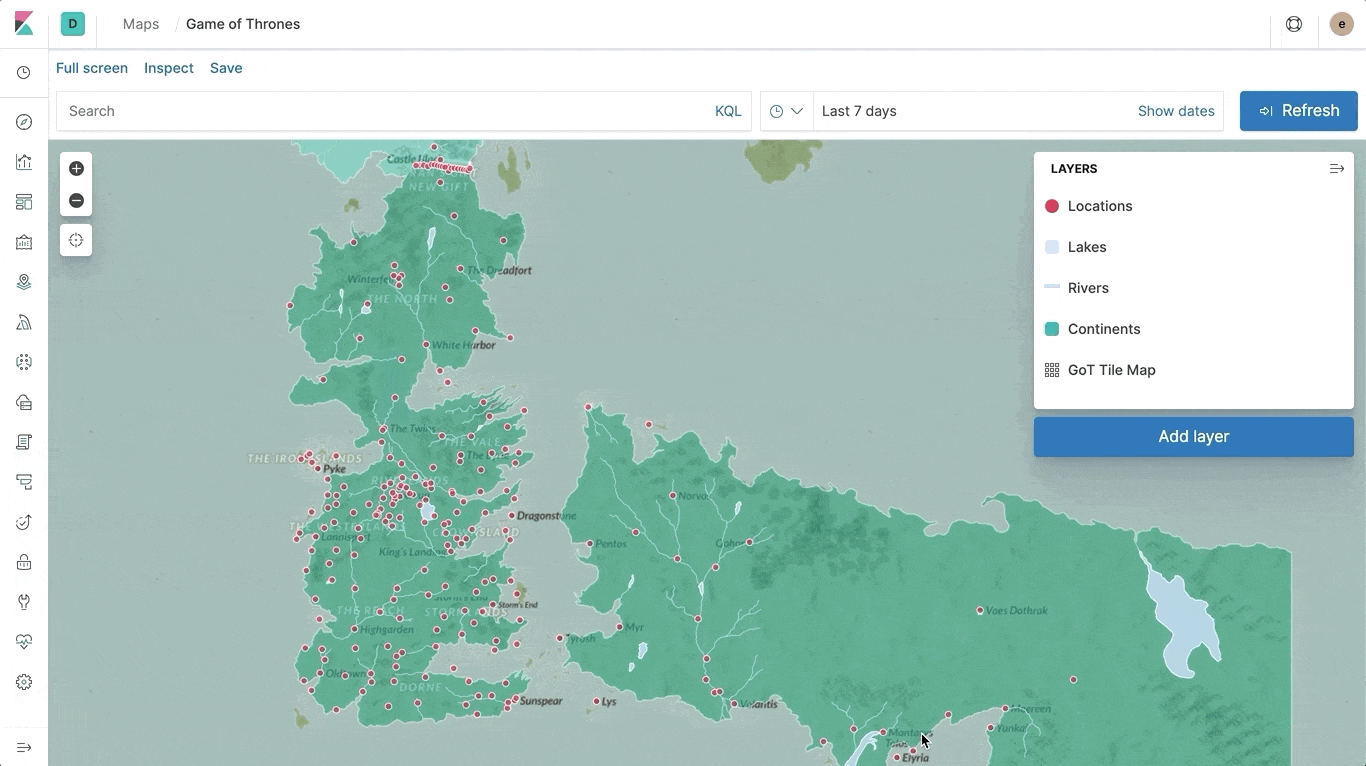Click the light blue Lakes swatch
The height and width of the screenshot is (766, 1366).
1052,247
